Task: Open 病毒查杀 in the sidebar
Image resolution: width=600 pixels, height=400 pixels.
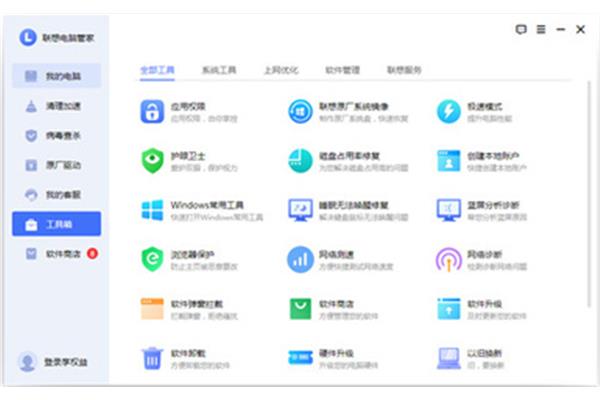Action: tap(57, 136)
